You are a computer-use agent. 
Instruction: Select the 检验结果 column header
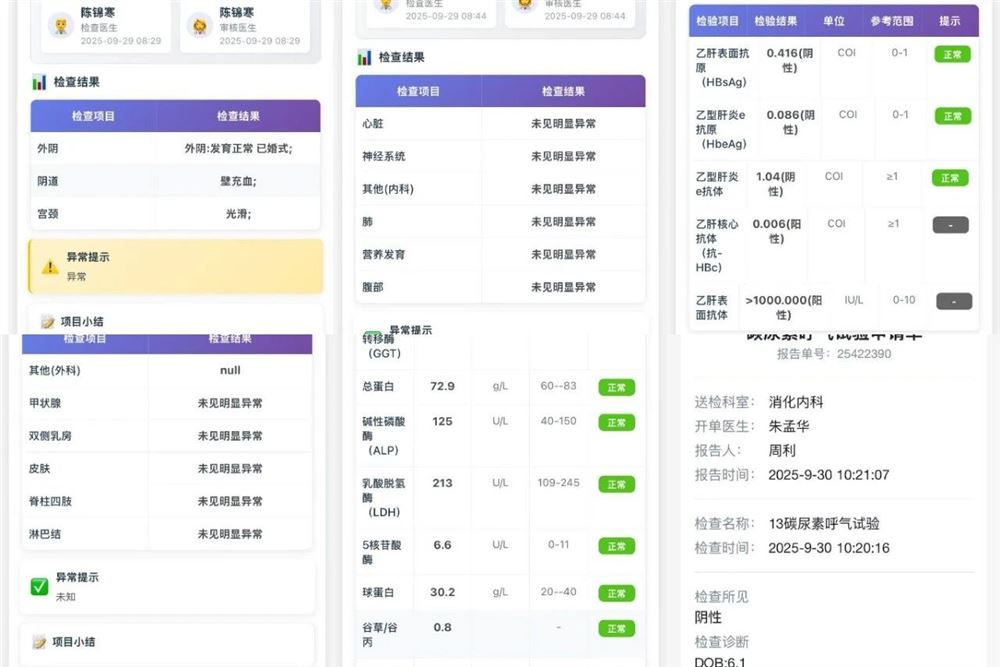click(776, 21)
